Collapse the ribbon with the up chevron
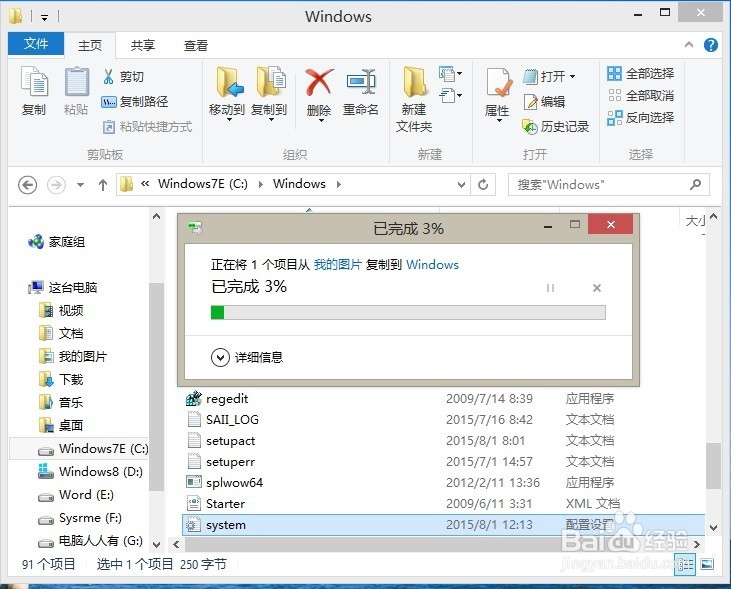The width and height of the screenshot is (731, 589). [x=689, y=45]
